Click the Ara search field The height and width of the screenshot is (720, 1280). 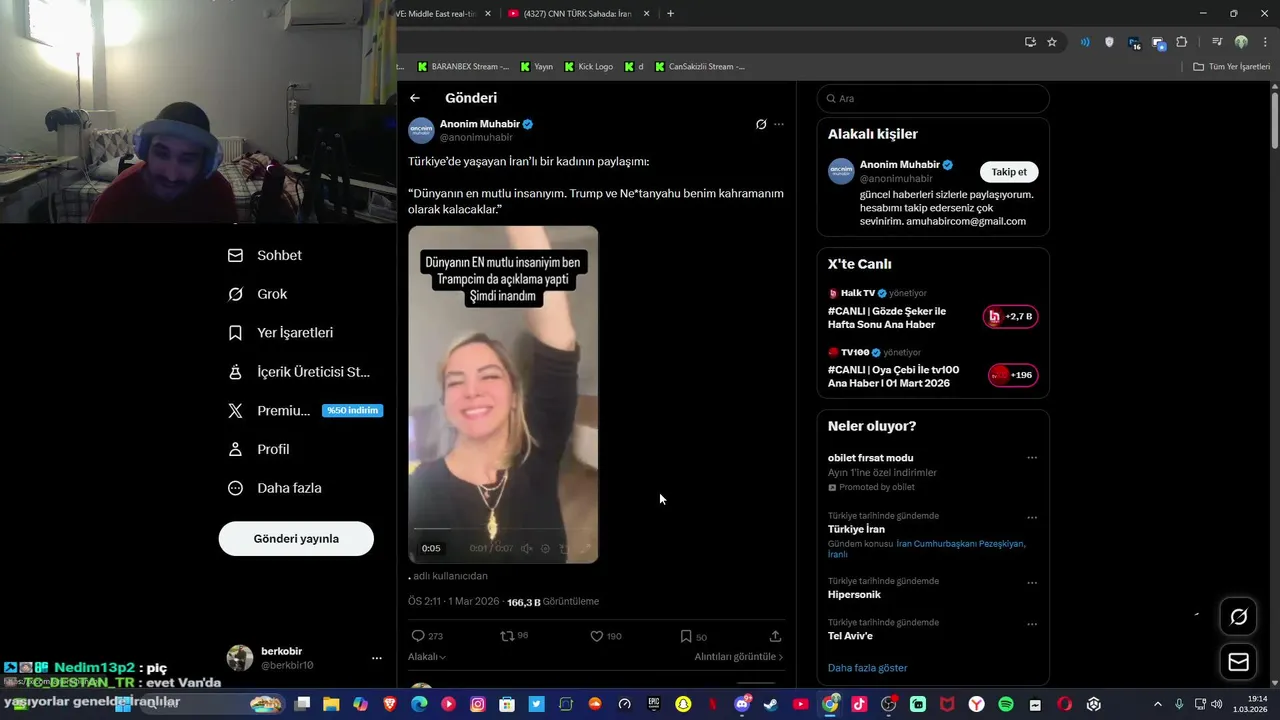point(933,99)
